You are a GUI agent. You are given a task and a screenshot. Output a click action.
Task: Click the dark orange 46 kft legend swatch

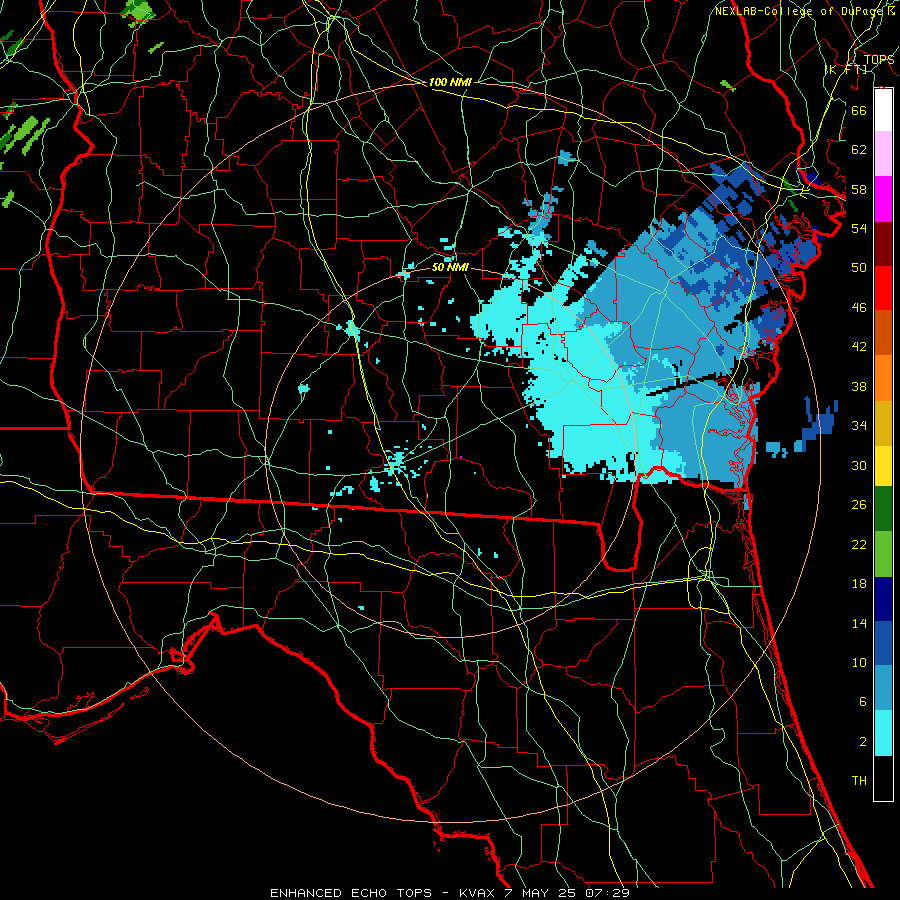[x=883, y=333]
